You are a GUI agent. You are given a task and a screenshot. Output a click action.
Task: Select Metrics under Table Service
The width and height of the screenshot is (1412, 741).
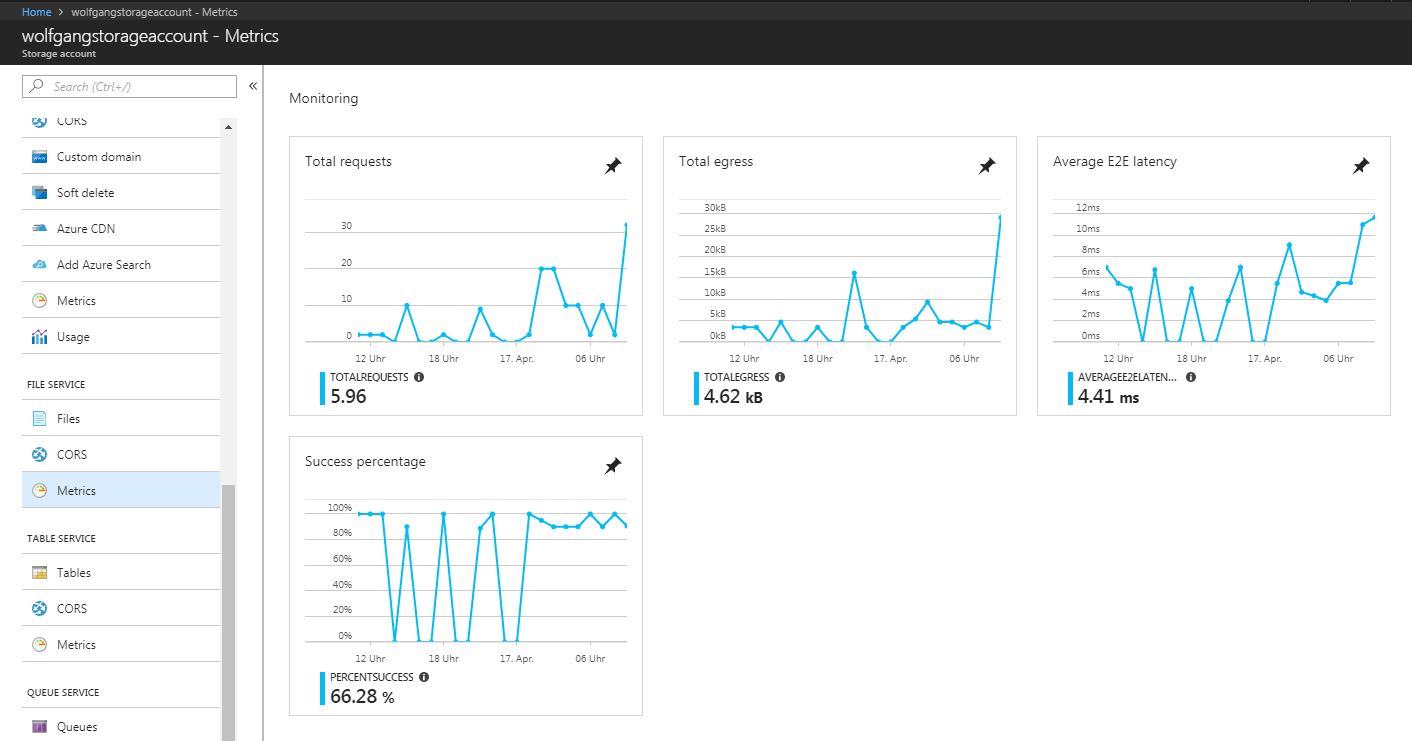(x=76, y=645)
